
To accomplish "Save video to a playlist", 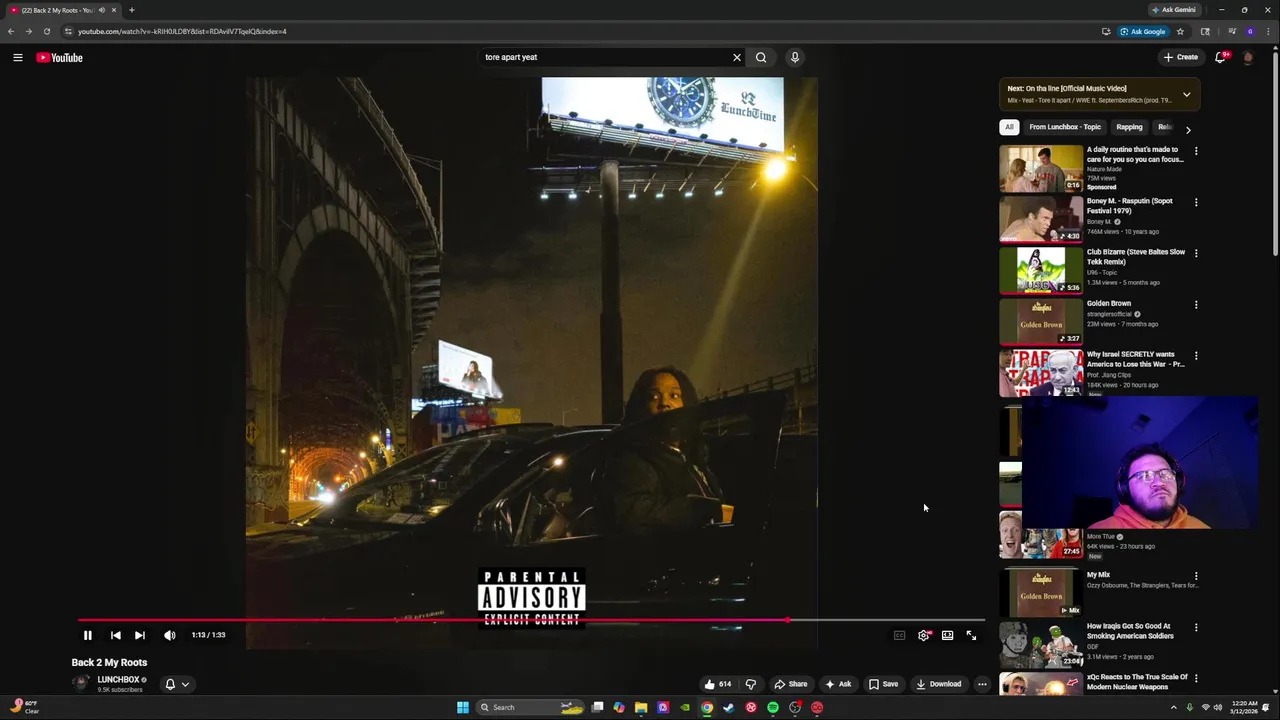I will coord(883,684).
